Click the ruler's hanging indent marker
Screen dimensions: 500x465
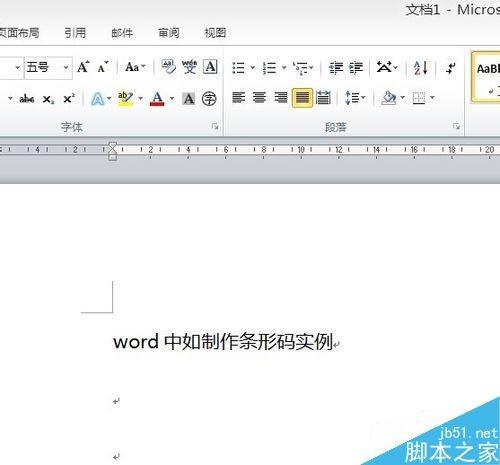(113, 152)
